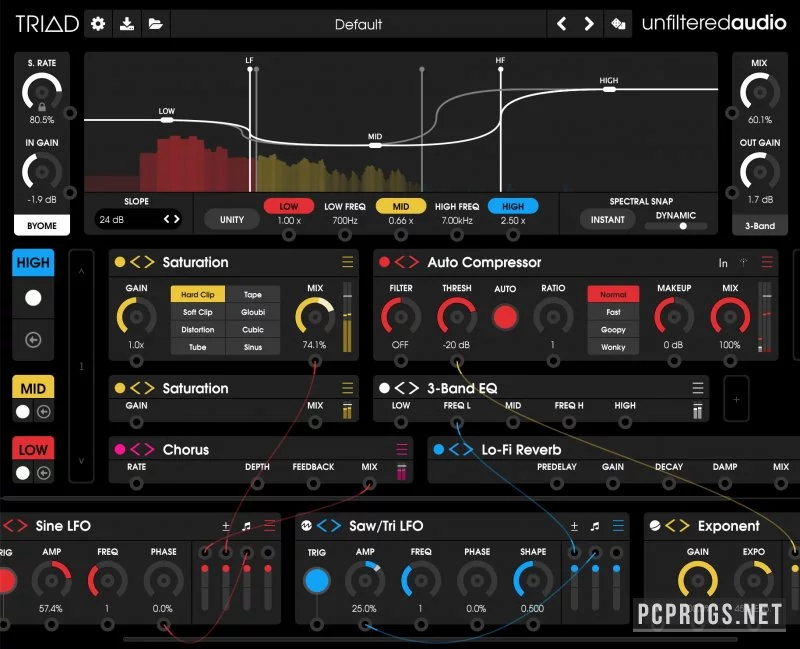Toggle the HIGH band solo circle

coord(33,297)
